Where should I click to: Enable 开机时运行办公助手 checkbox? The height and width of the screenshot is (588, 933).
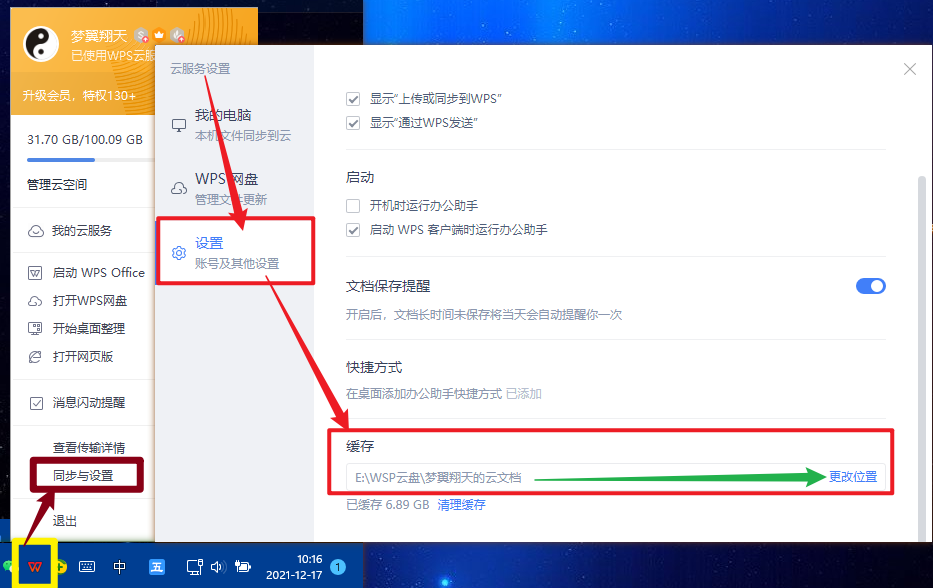click(x=353, y=206)
